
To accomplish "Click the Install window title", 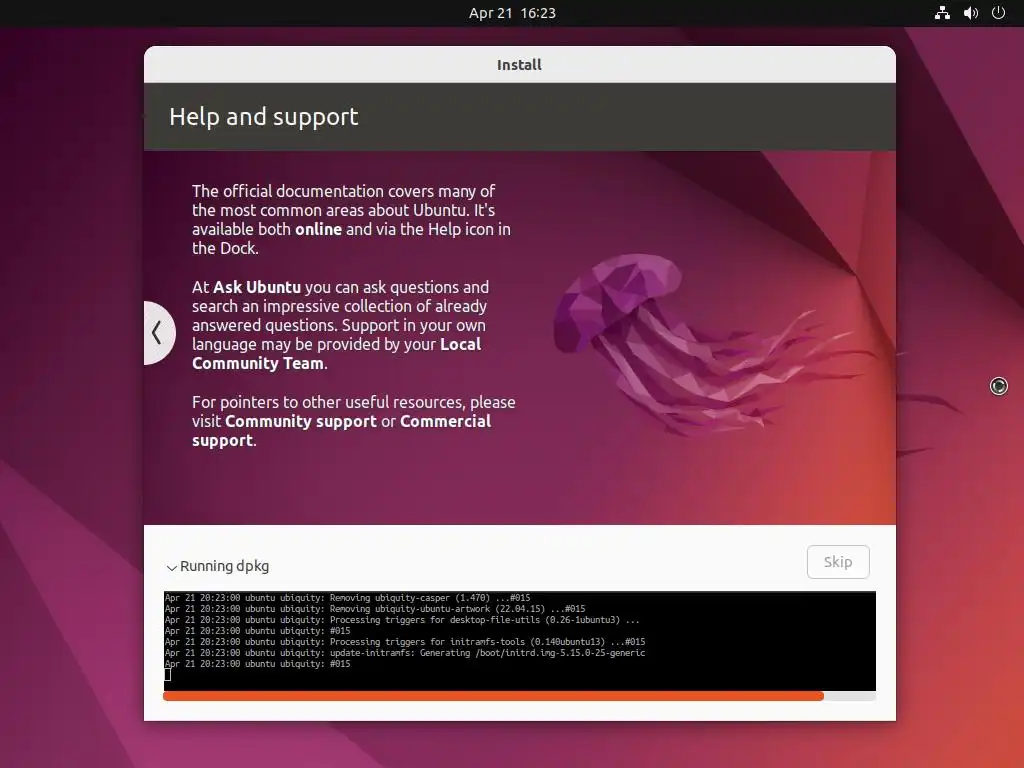I will (519, 65).
